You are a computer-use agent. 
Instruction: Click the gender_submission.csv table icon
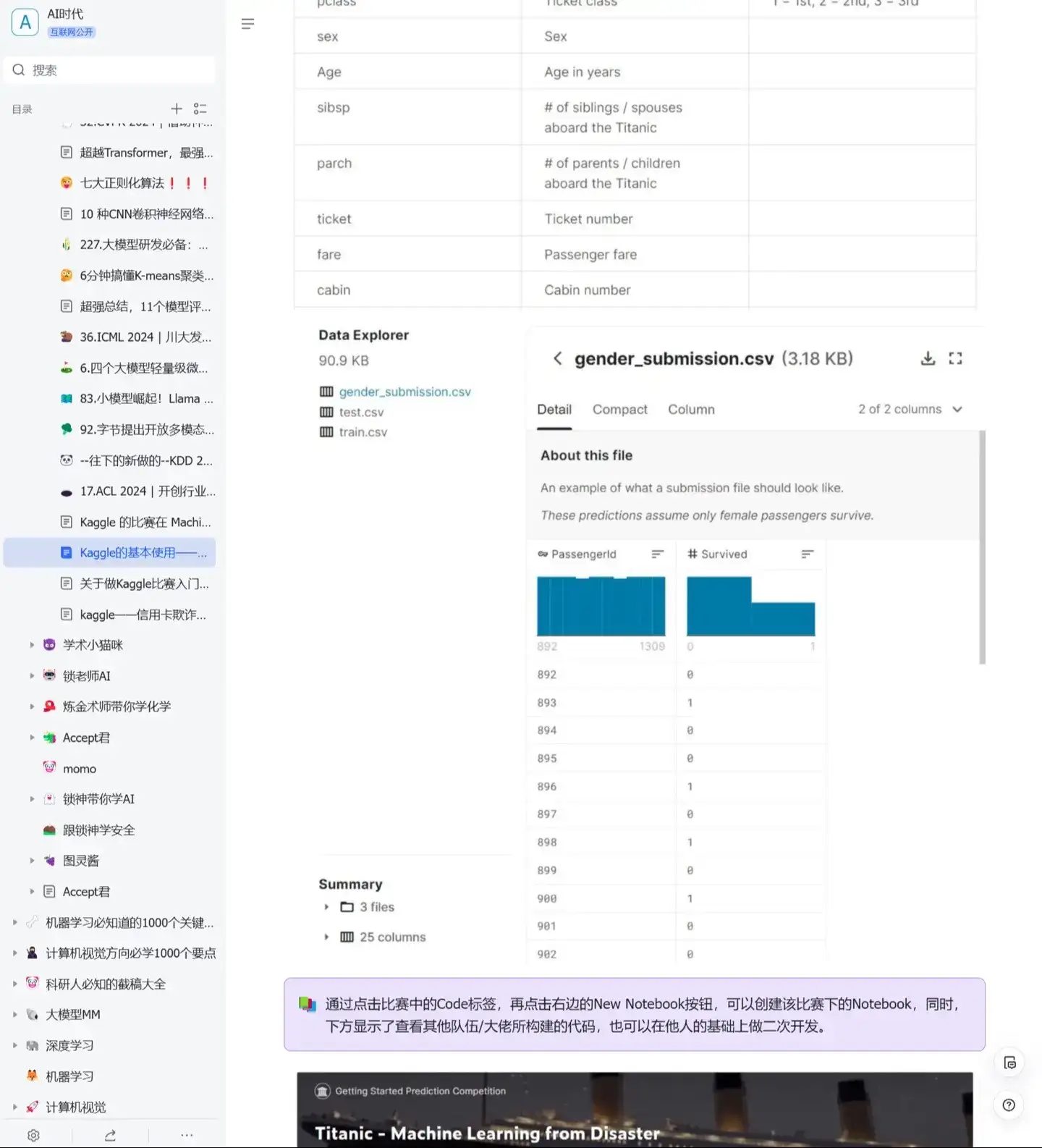[x=326, y=392]
